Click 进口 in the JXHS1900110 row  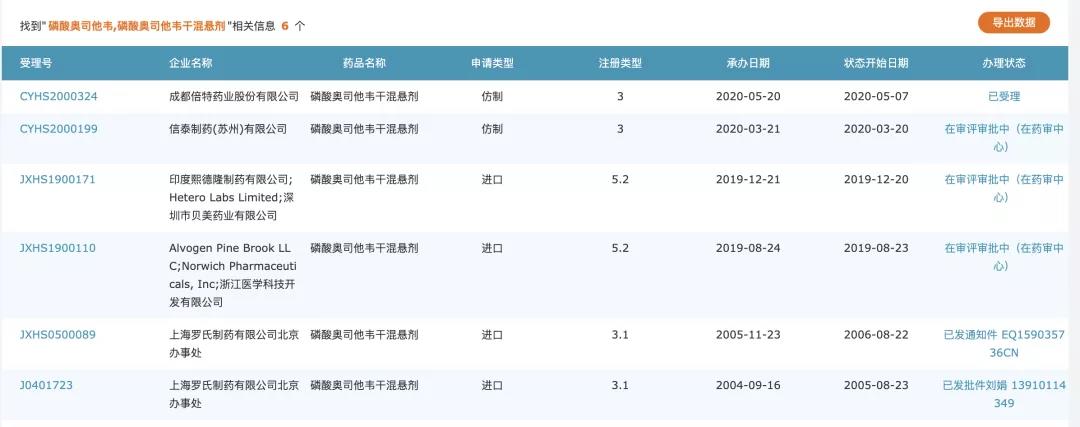[x=492, y=248]
